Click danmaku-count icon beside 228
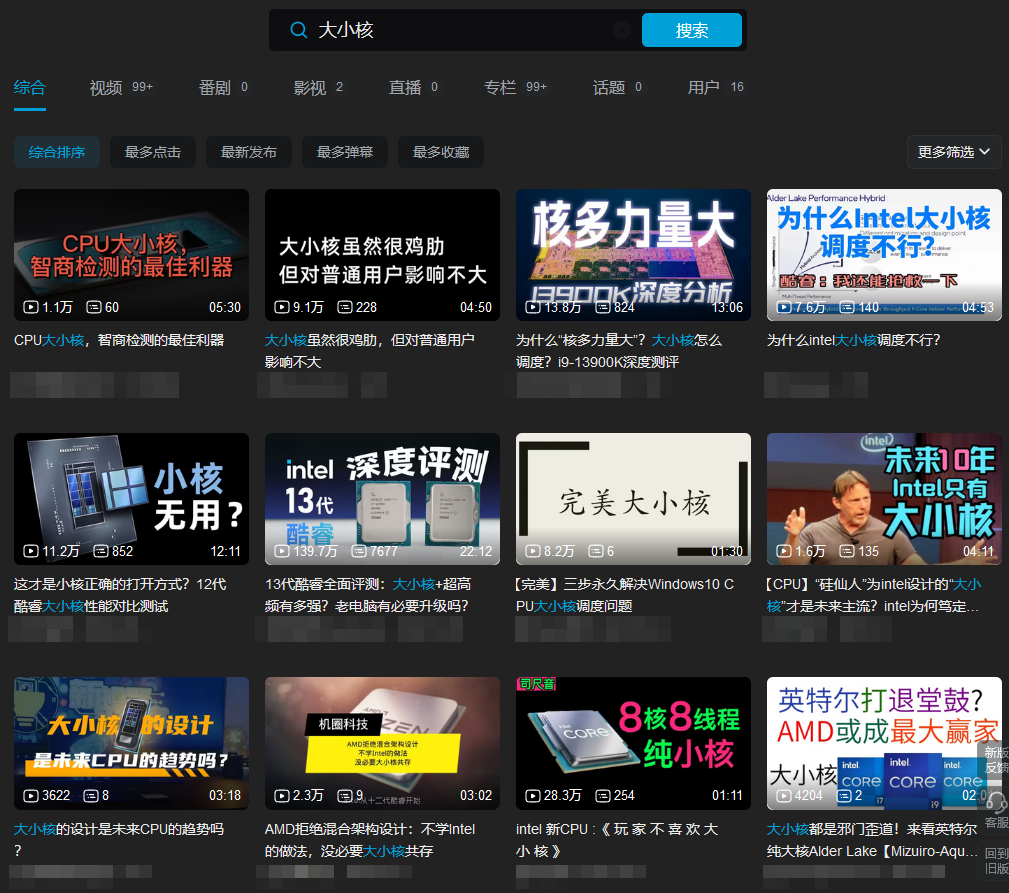The image size is (1009, 893). pos(345,307)
